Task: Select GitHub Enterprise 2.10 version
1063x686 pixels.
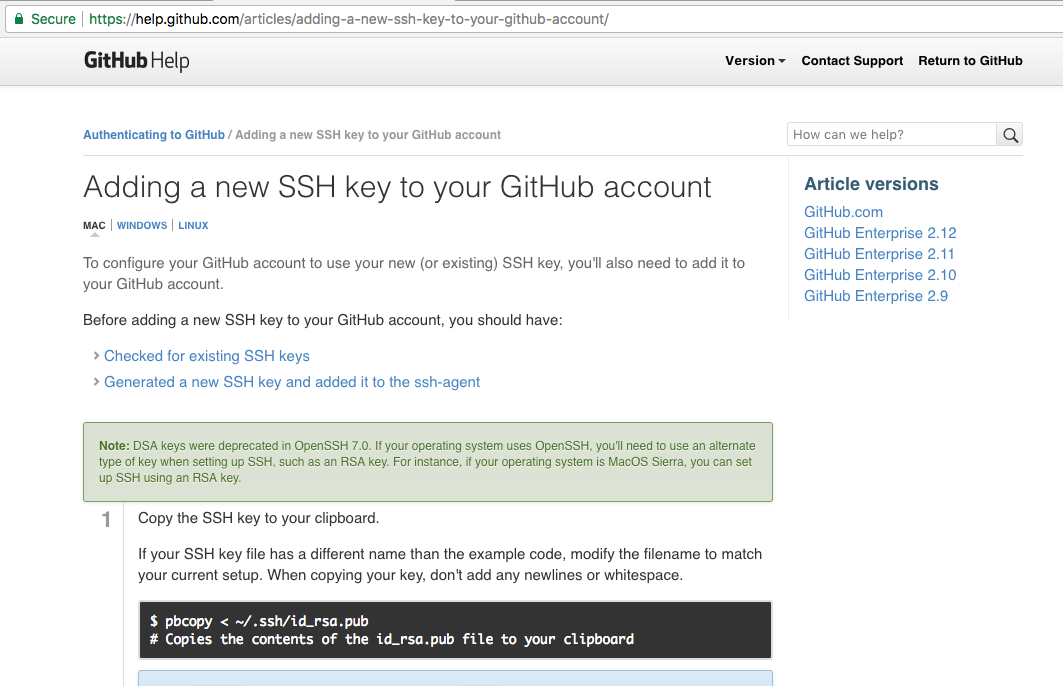Action: [880, 275]
